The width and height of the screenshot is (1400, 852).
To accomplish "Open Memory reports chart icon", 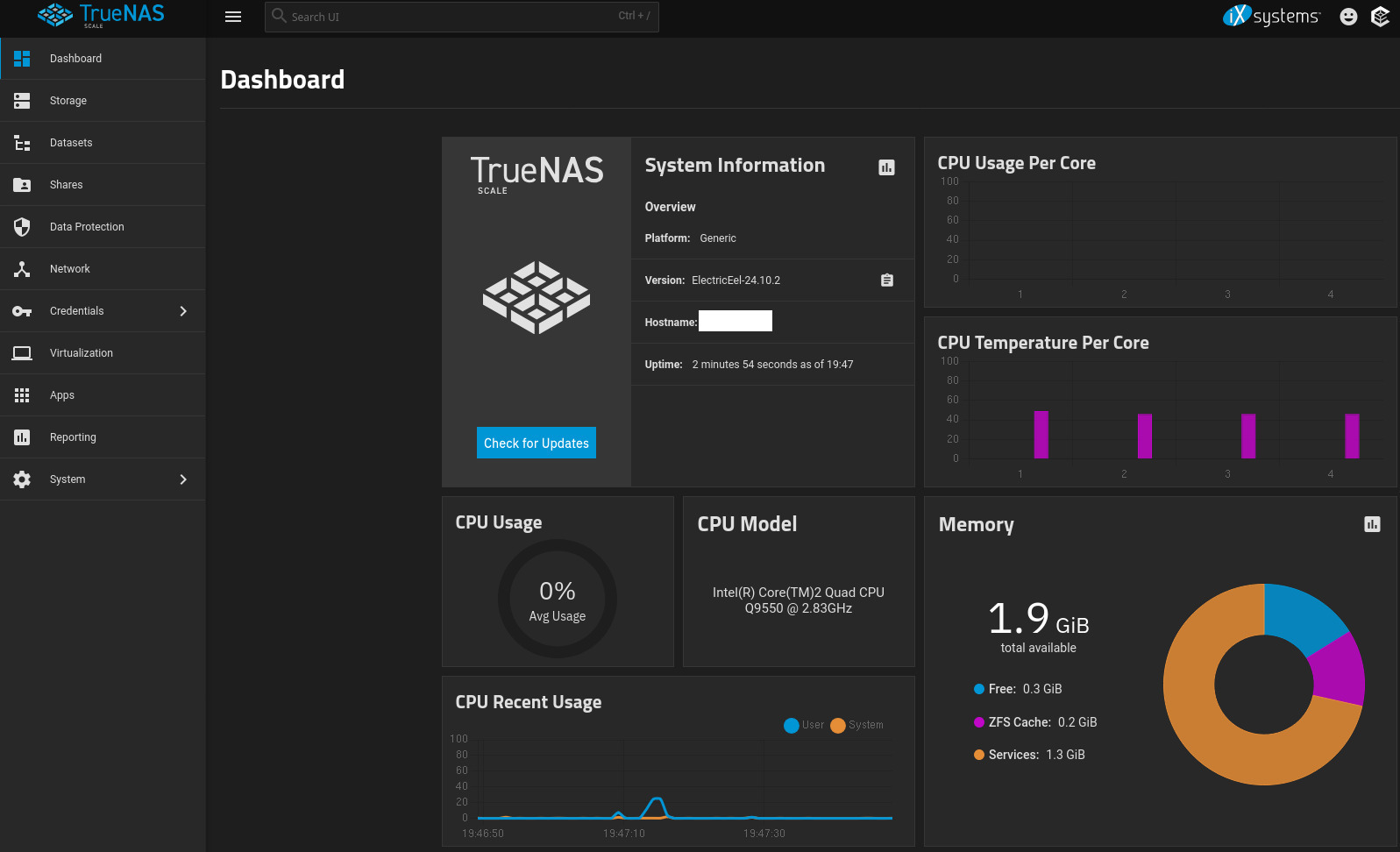I will [1372, 524].
